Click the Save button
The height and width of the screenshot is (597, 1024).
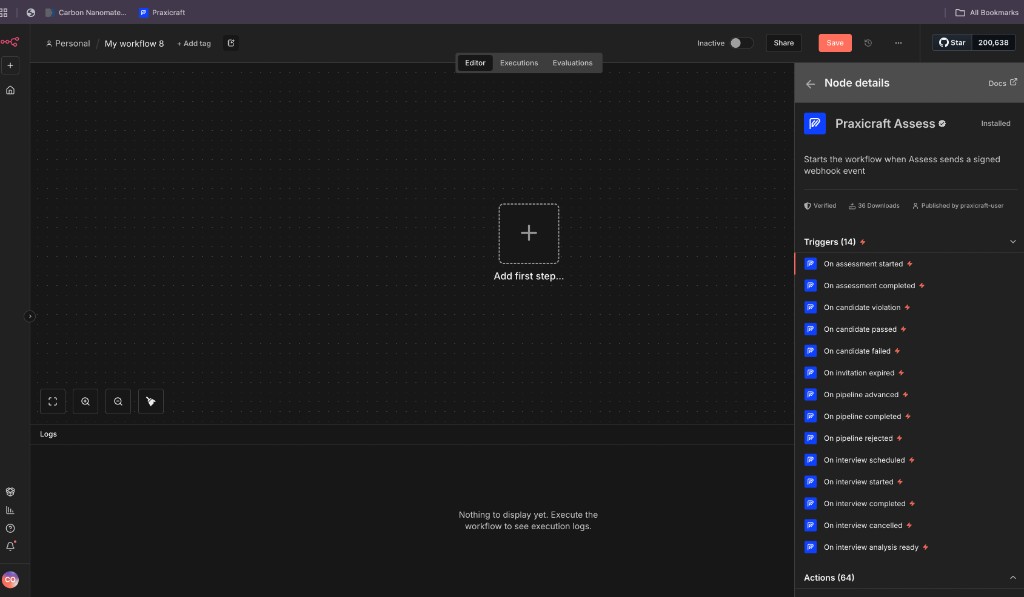pyautogui.click(x=835, y=42)
